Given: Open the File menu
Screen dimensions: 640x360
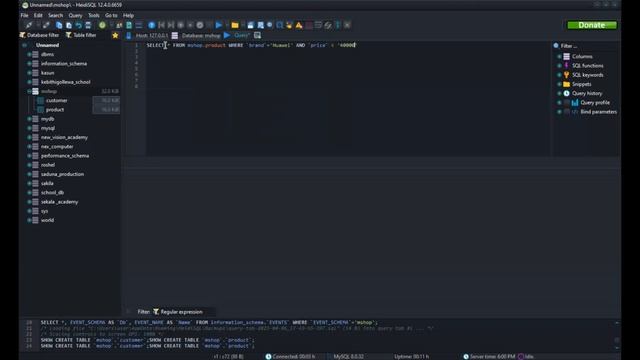Looking at the screenshot, I should [24, 16].
